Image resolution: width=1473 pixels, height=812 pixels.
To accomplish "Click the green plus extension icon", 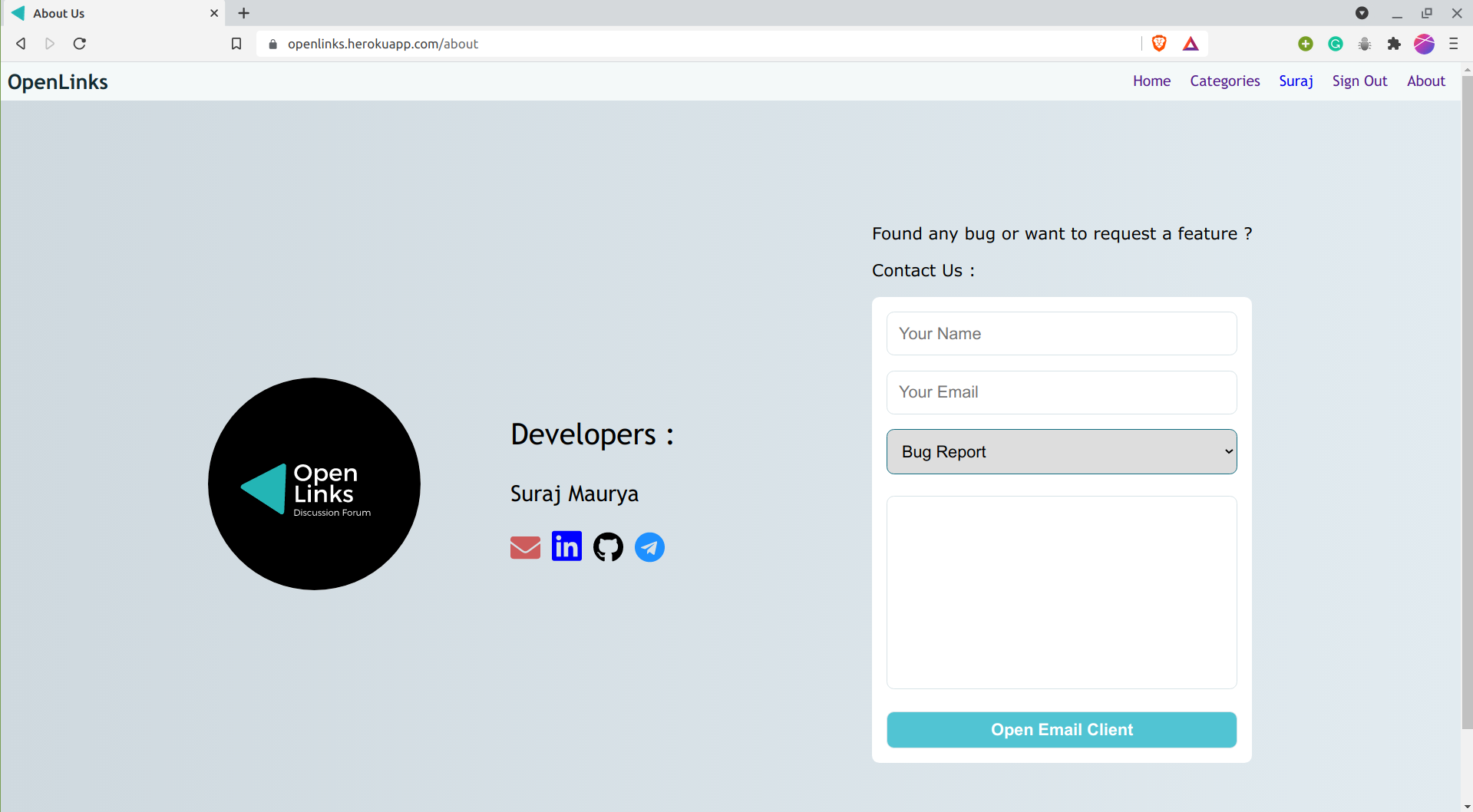I will click(x=1306, y=44).
